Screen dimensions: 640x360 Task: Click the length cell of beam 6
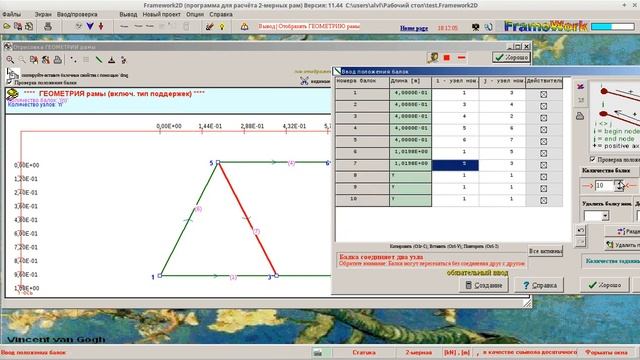tap(410, 153)
